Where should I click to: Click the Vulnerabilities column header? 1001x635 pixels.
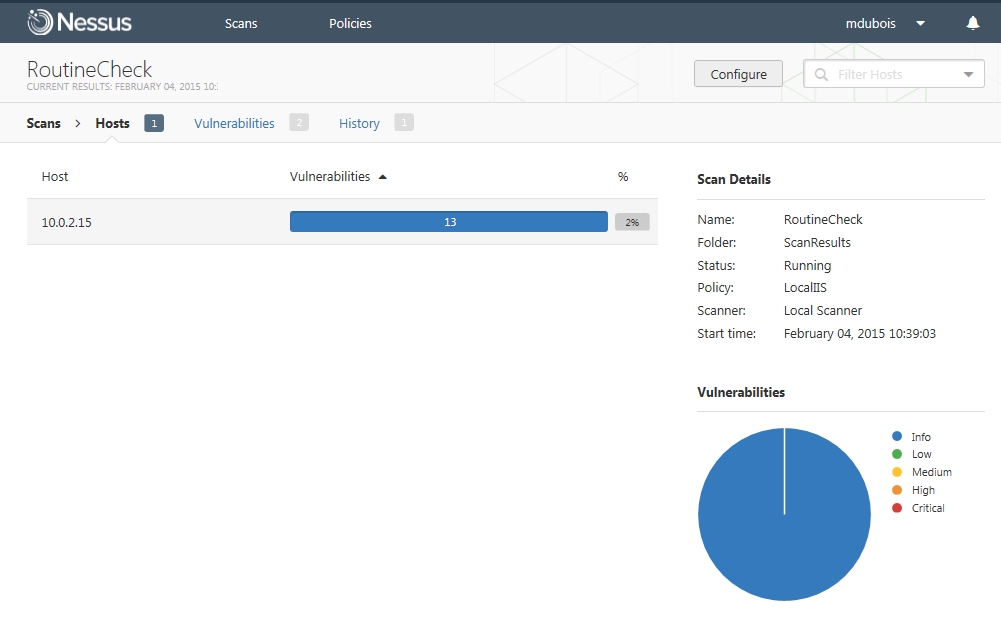[329, 177]
